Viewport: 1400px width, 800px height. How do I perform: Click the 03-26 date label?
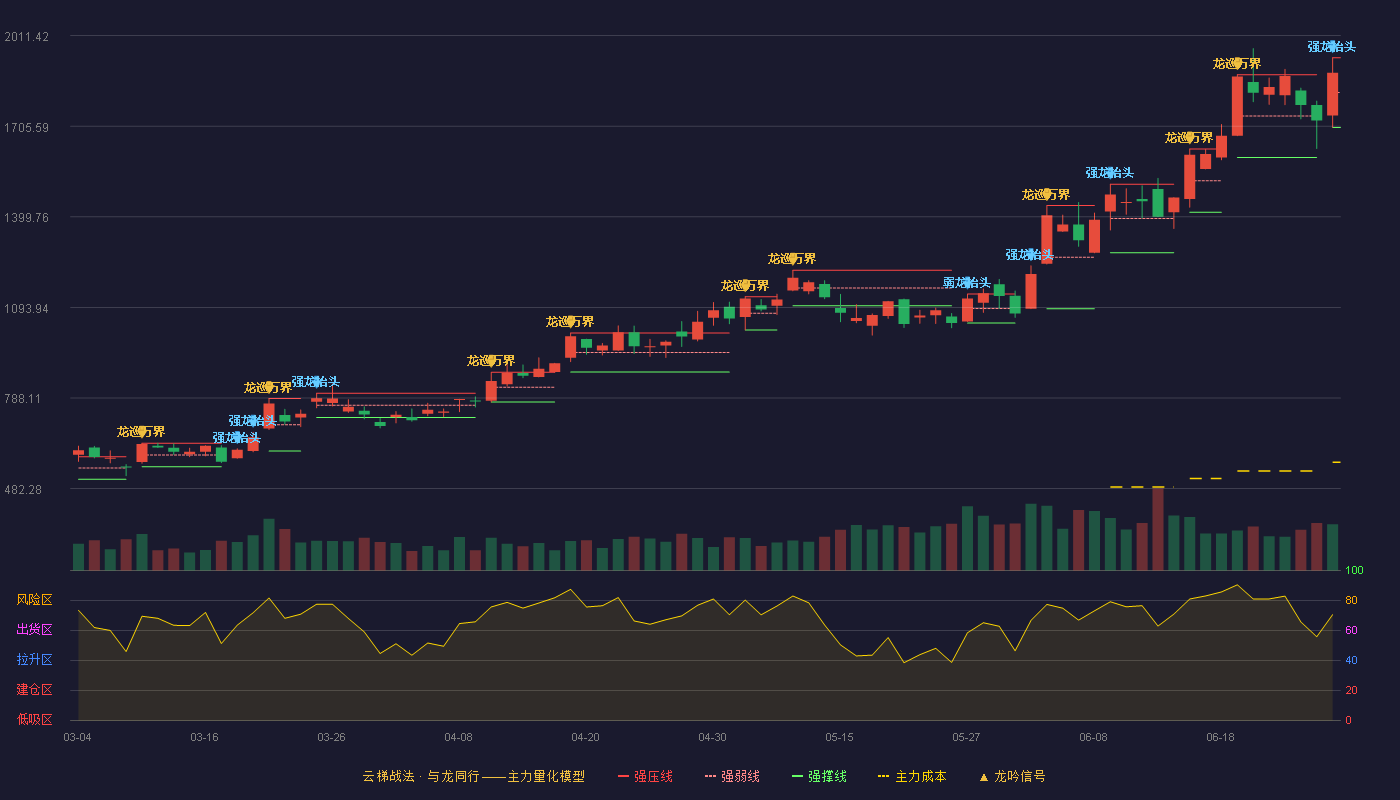pos(331,737)
